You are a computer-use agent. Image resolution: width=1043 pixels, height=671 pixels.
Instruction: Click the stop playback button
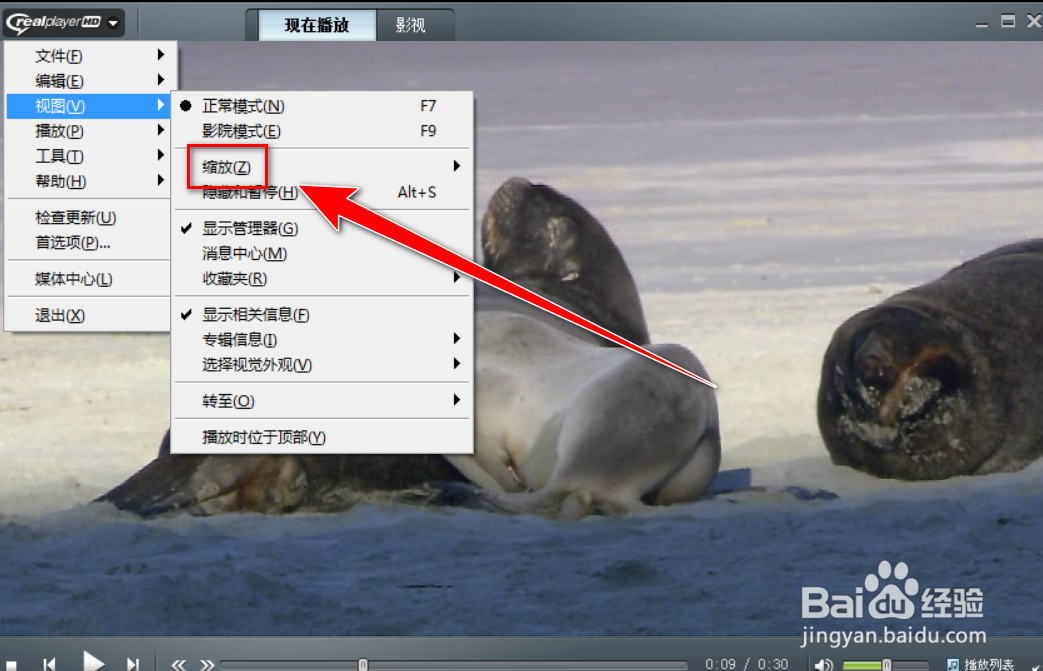pos(11,665)
